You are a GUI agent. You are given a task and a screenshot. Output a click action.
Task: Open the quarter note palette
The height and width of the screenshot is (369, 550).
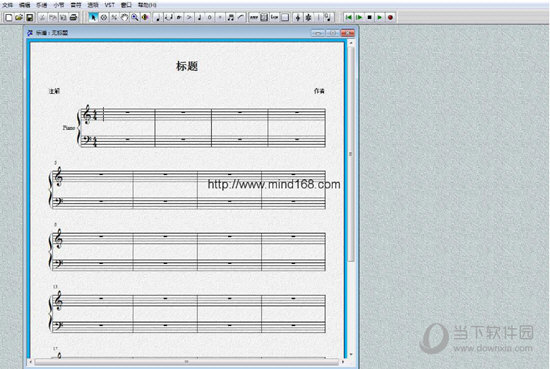[x=199, y=17]
